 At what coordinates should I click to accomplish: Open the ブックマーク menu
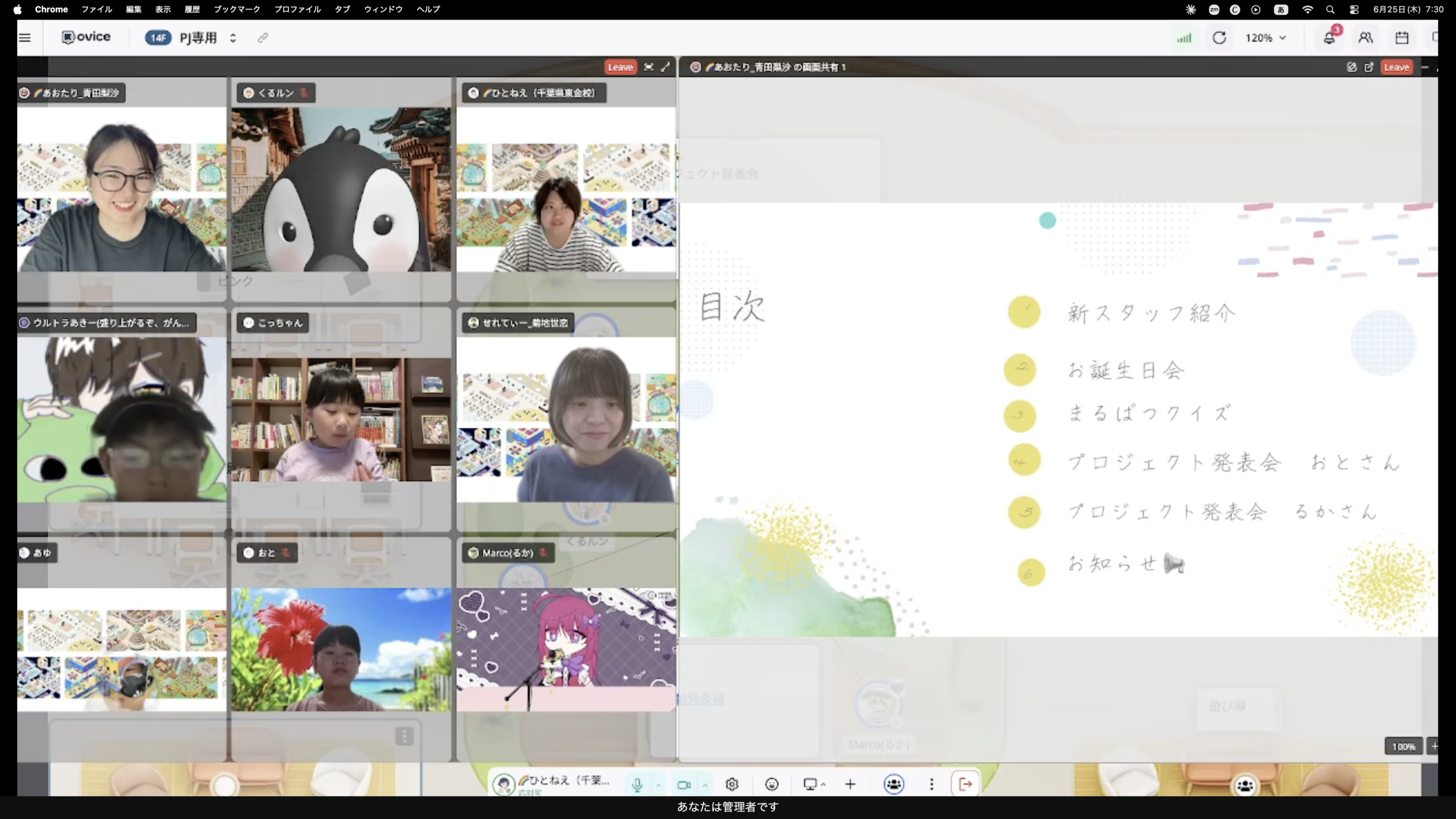237,9
